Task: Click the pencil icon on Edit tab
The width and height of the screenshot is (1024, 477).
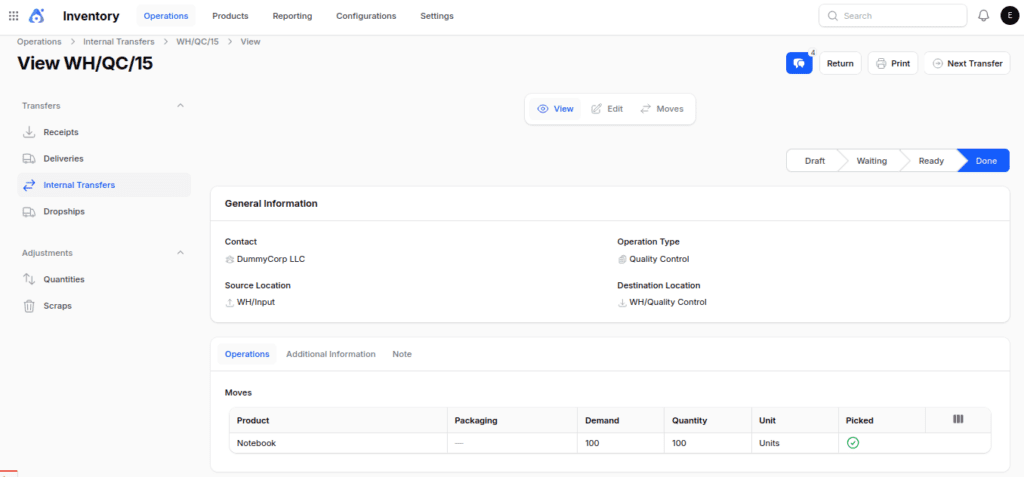Action: pos(596,109)
